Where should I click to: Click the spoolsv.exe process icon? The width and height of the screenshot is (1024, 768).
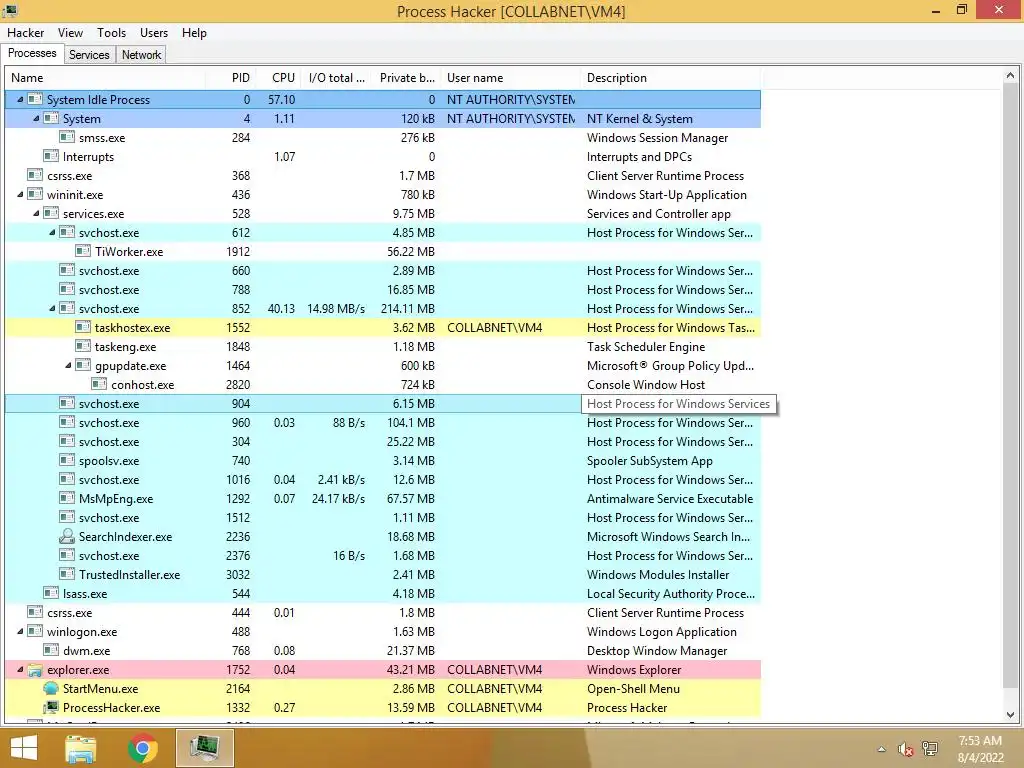pos(67,460)
